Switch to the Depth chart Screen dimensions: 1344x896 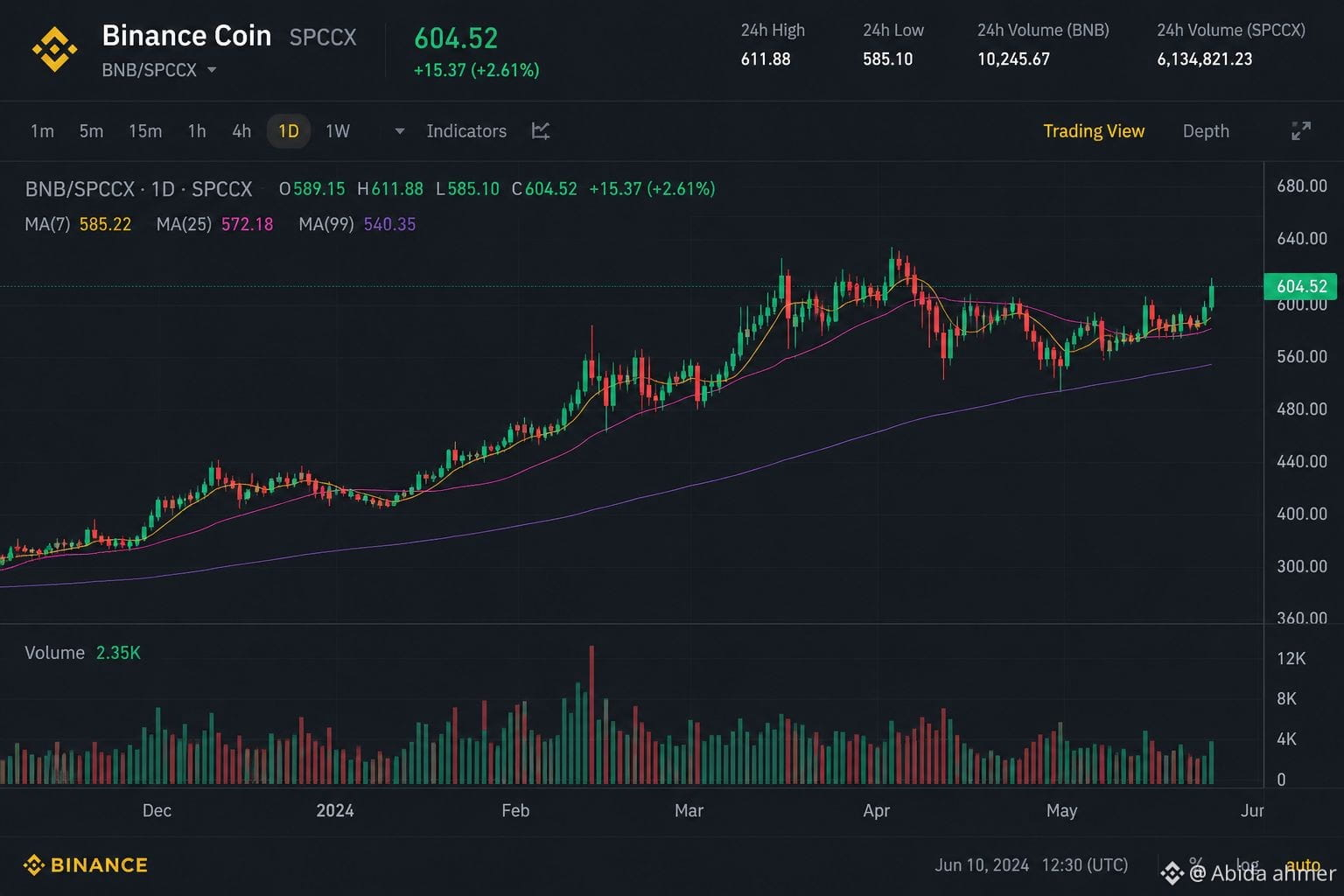[1206, 131]
